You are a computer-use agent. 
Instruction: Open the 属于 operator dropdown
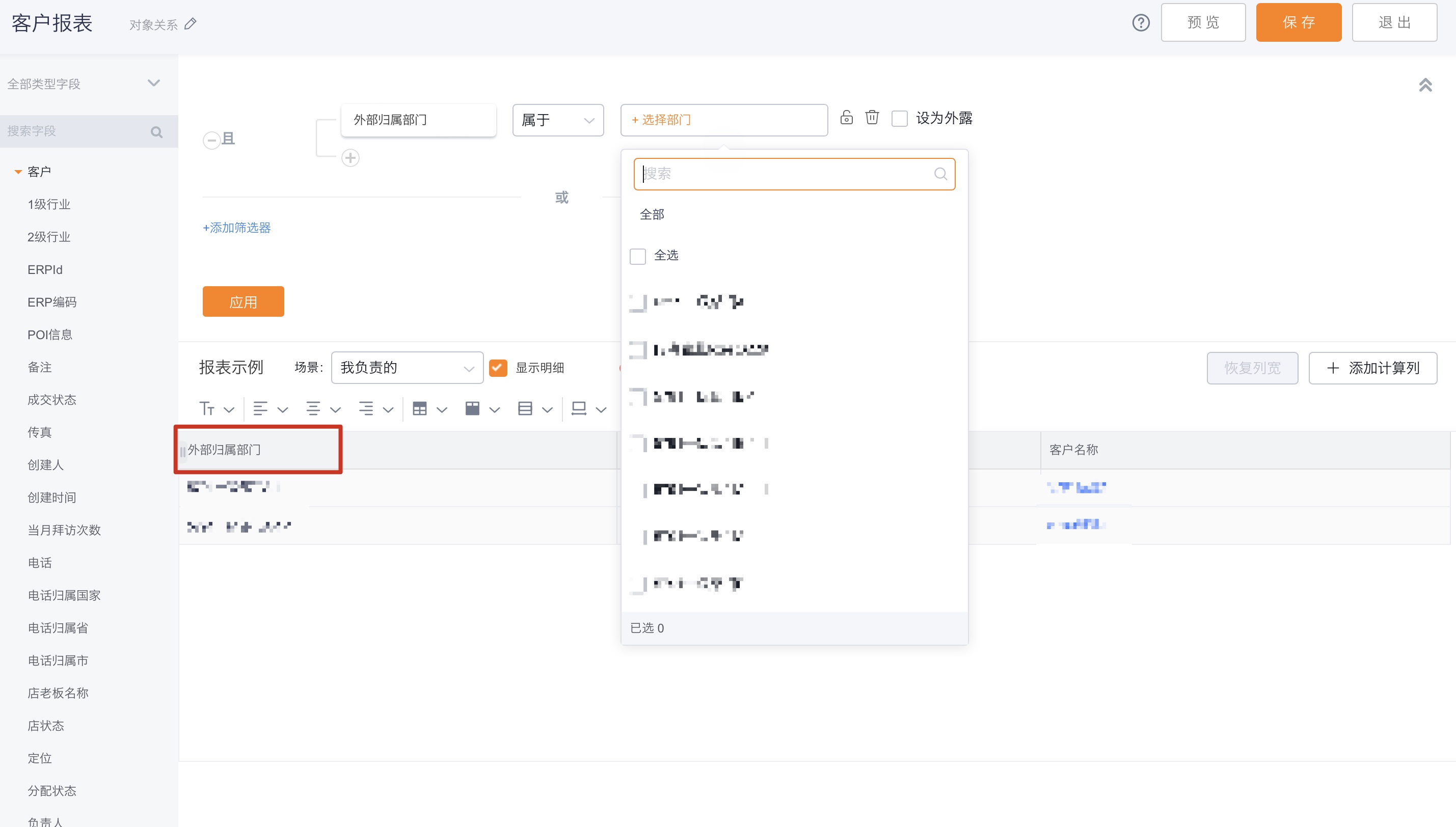[557, 120]
